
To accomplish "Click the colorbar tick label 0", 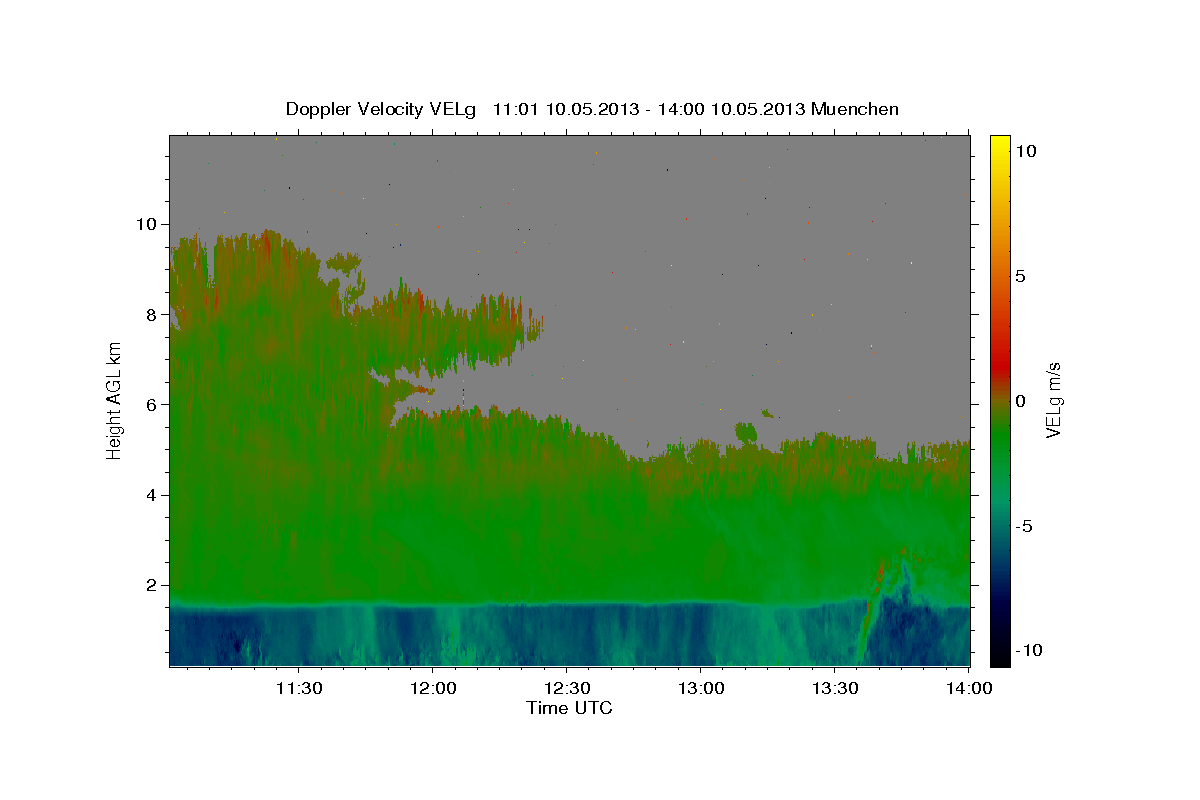I will [x=1020, y=401].
